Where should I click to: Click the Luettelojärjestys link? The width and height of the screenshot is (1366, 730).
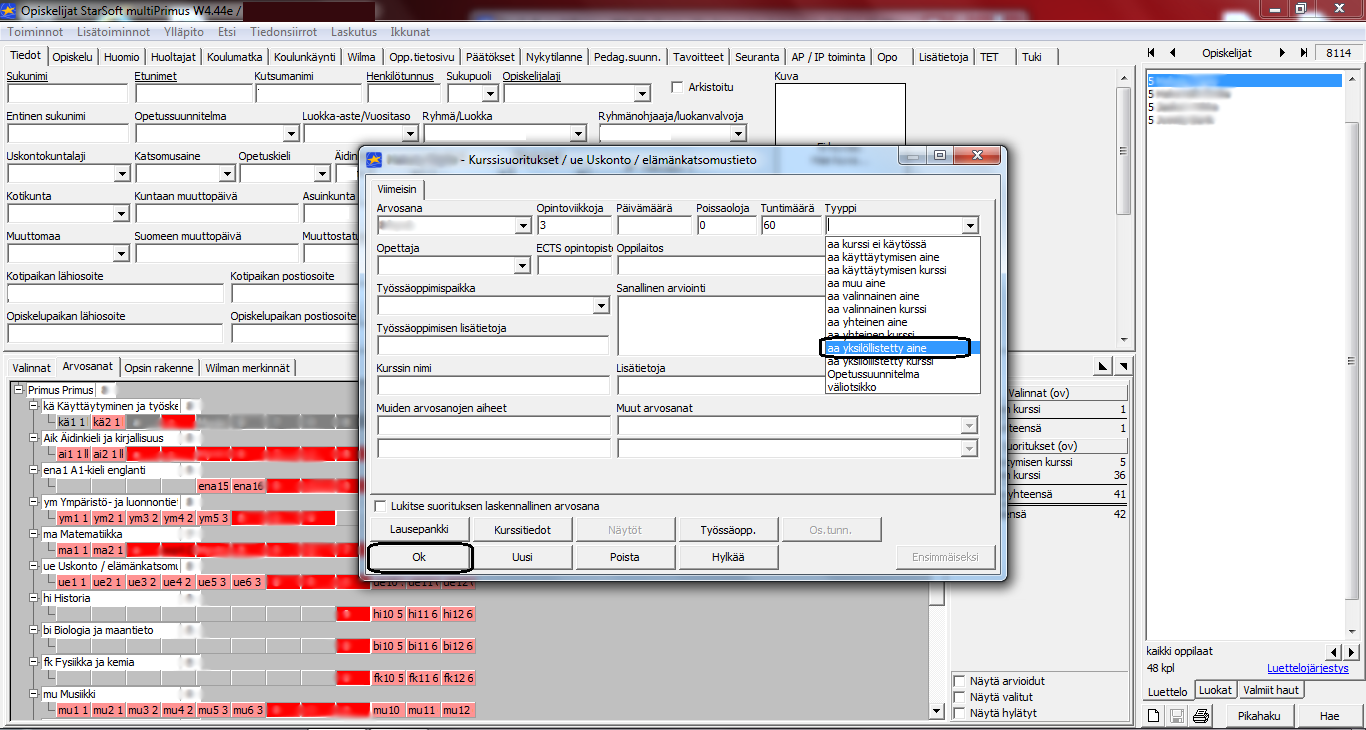click(x=1308, y=668)
